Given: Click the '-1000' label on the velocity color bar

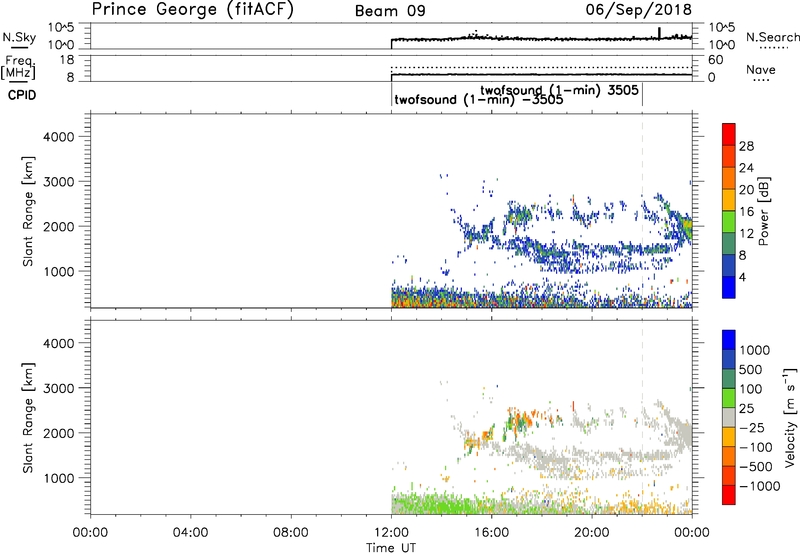Looking at the screenshot, I should click(x=760, y=486).
